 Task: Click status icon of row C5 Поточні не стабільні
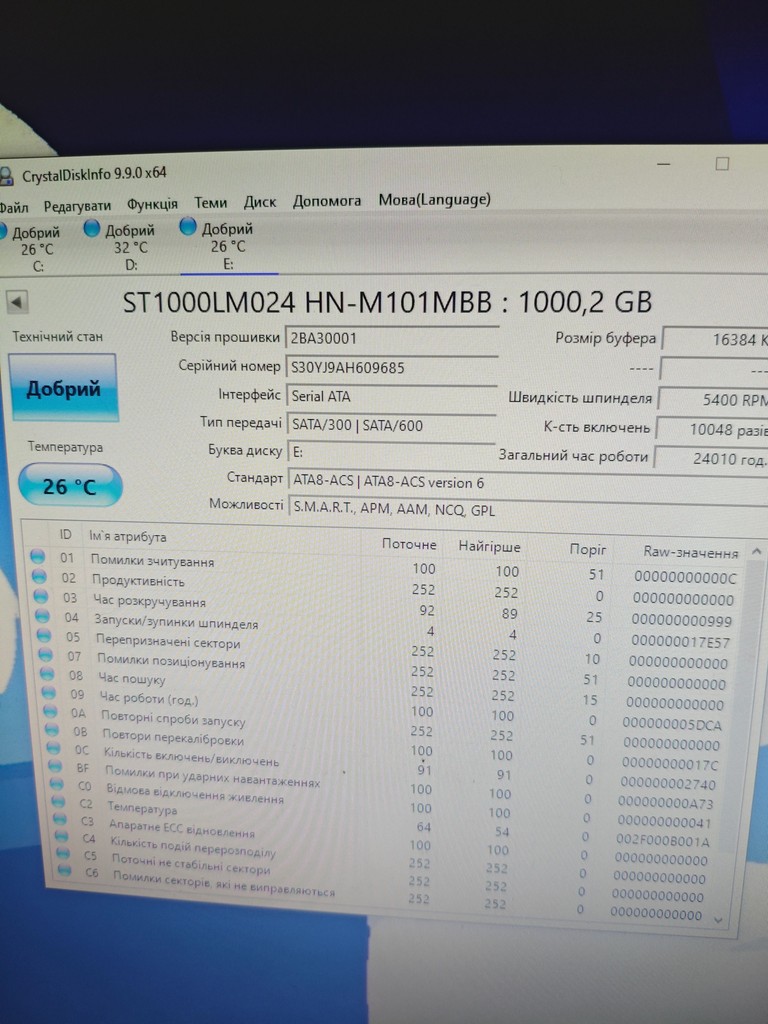tap(63, 853)
